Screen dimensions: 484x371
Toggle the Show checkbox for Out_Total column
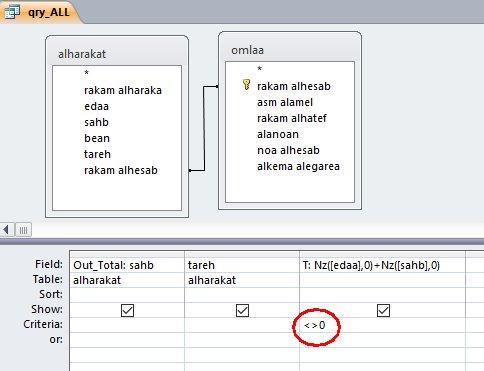pos(127,310)
